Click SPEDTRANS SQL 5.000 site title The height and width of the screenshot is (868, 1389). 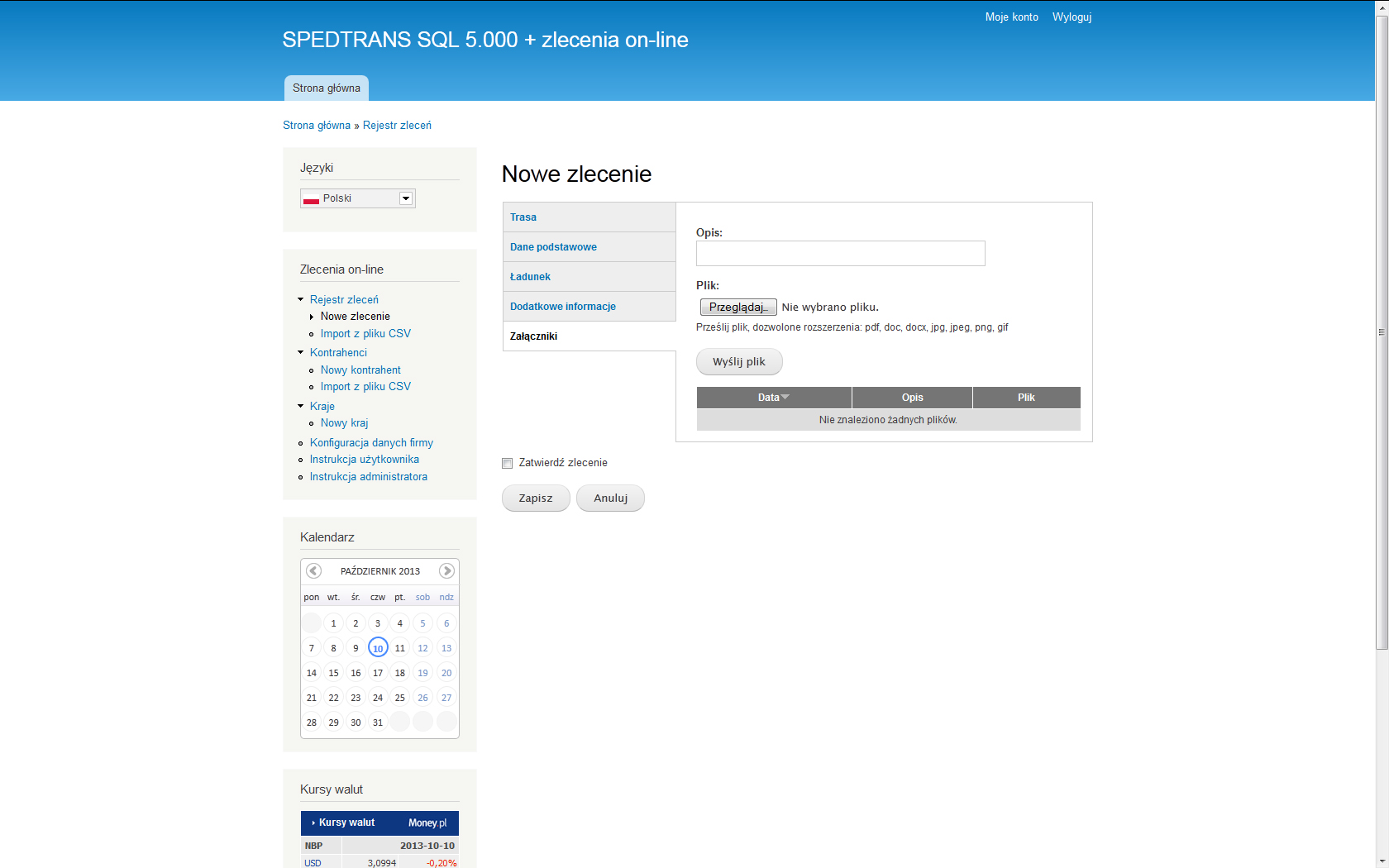(485, 40)
